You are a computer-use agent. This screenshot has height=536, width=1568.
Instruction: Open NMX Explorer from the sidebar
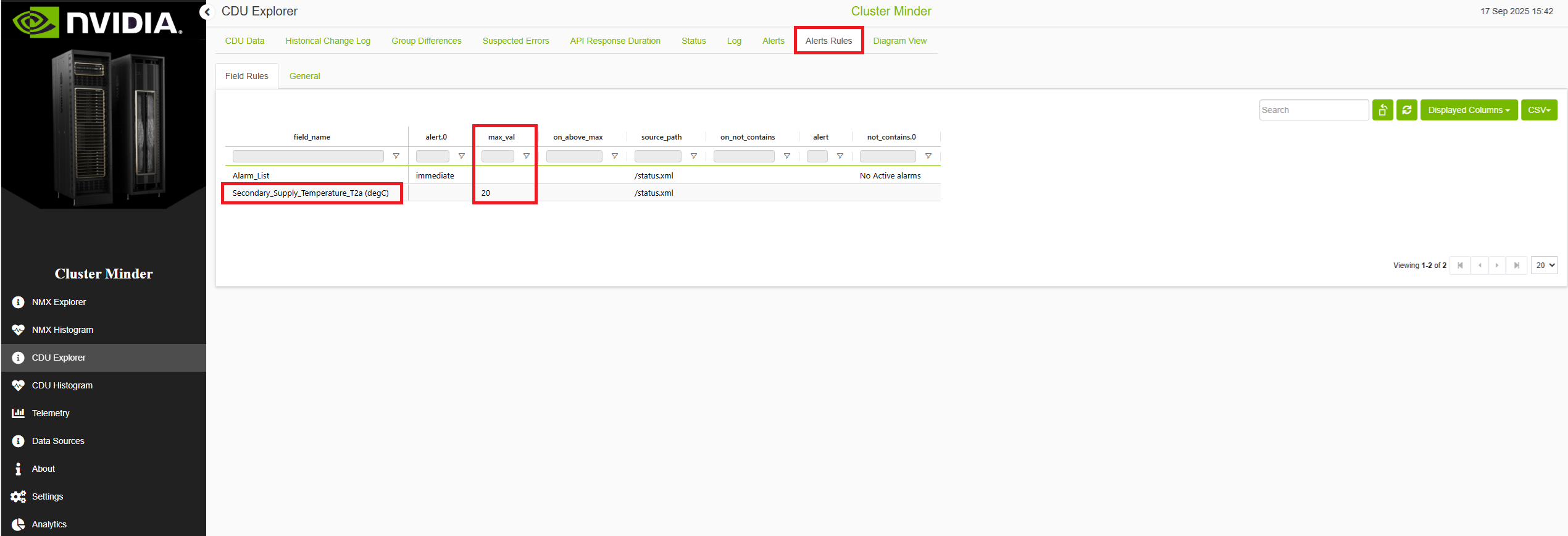point(59,302)
